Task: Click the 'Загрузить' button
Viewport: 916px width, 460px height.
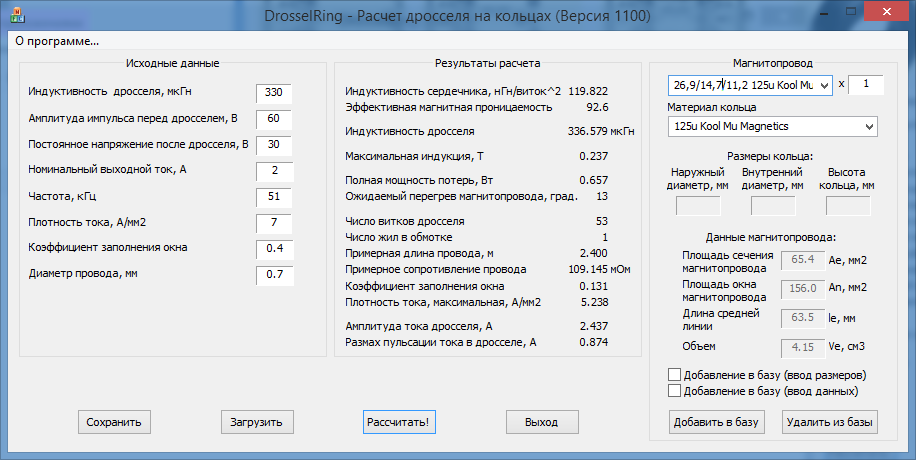Action: 257,422
